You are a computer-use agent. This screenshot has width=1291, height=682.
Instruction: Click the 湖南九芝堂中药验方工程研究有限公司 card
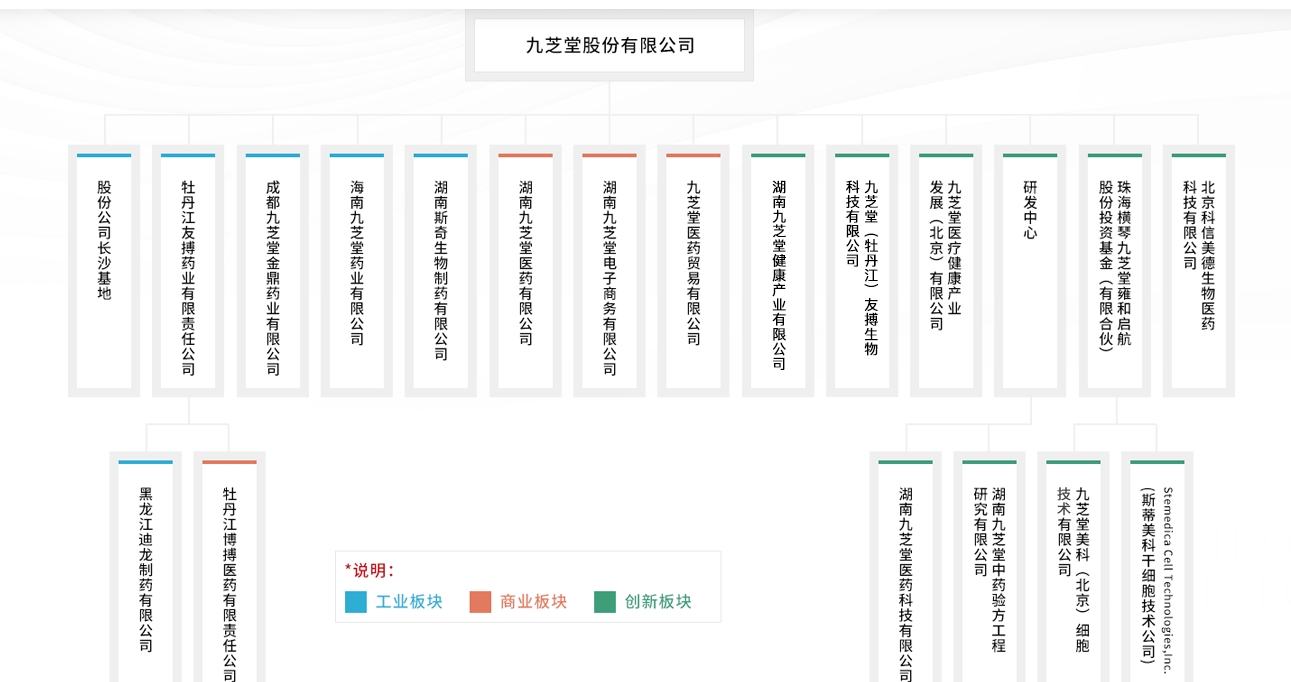(989, 568)
